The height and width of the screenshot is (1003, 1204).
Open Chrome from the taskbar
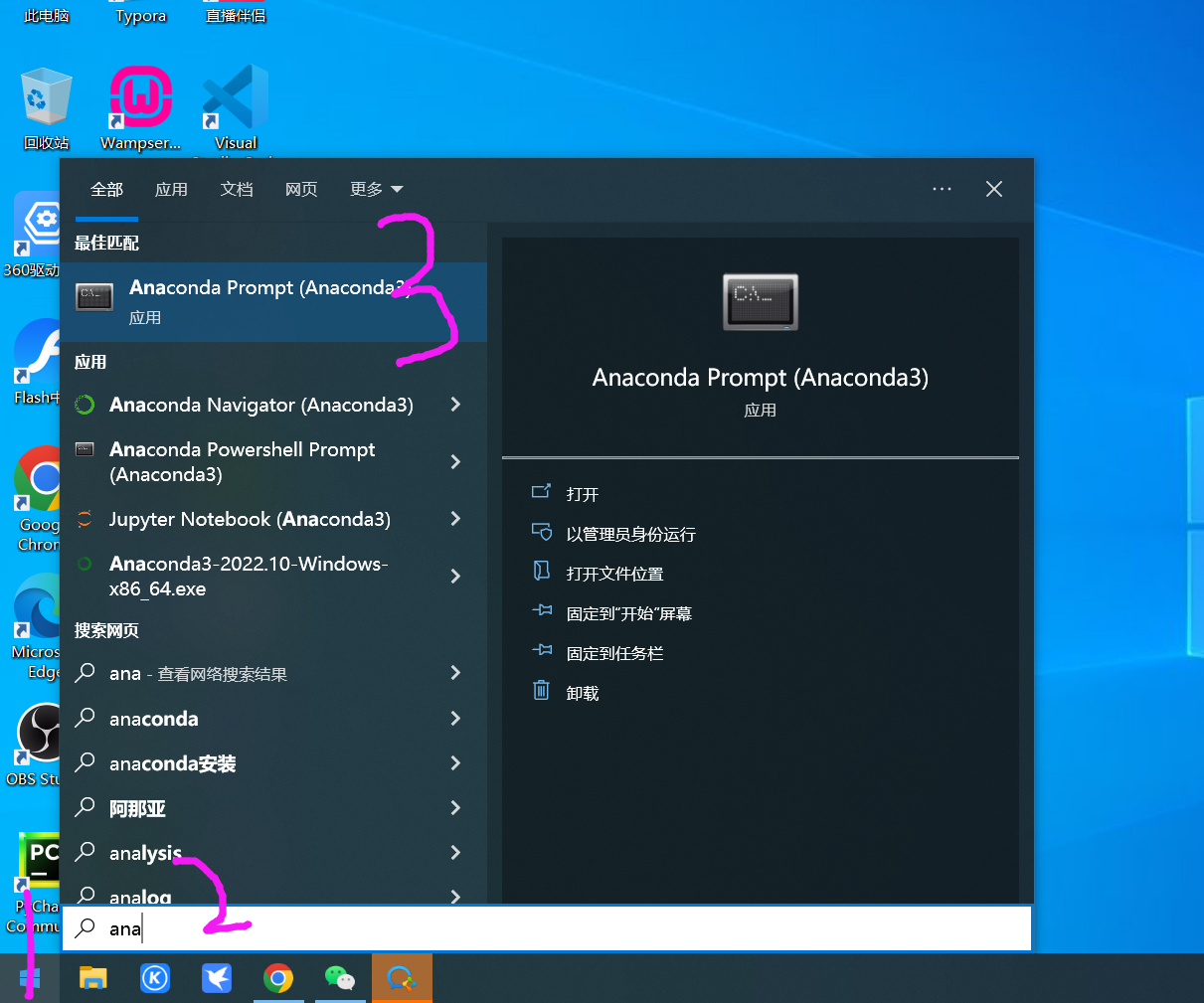(278, 979)
